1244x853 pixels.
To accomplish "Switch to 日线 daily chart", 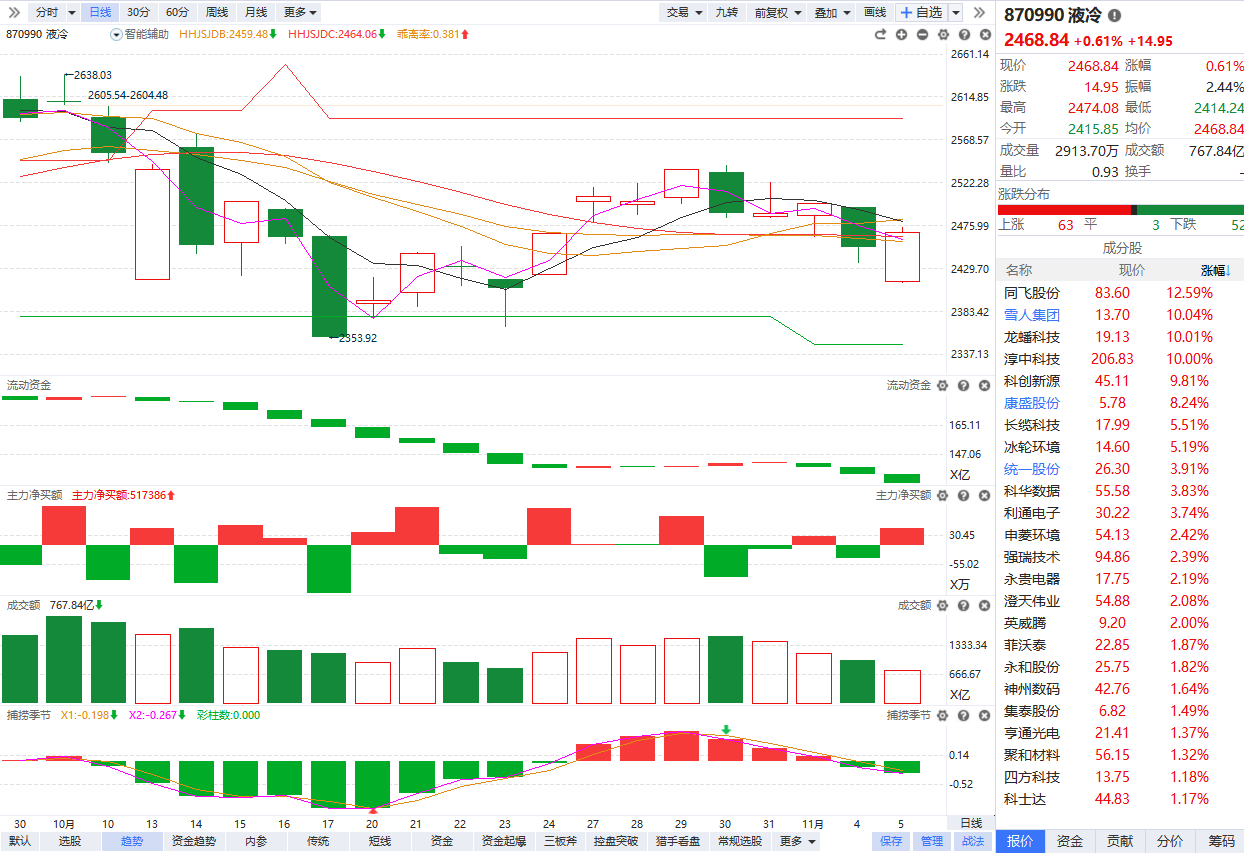I will click(x=99, y=12).
